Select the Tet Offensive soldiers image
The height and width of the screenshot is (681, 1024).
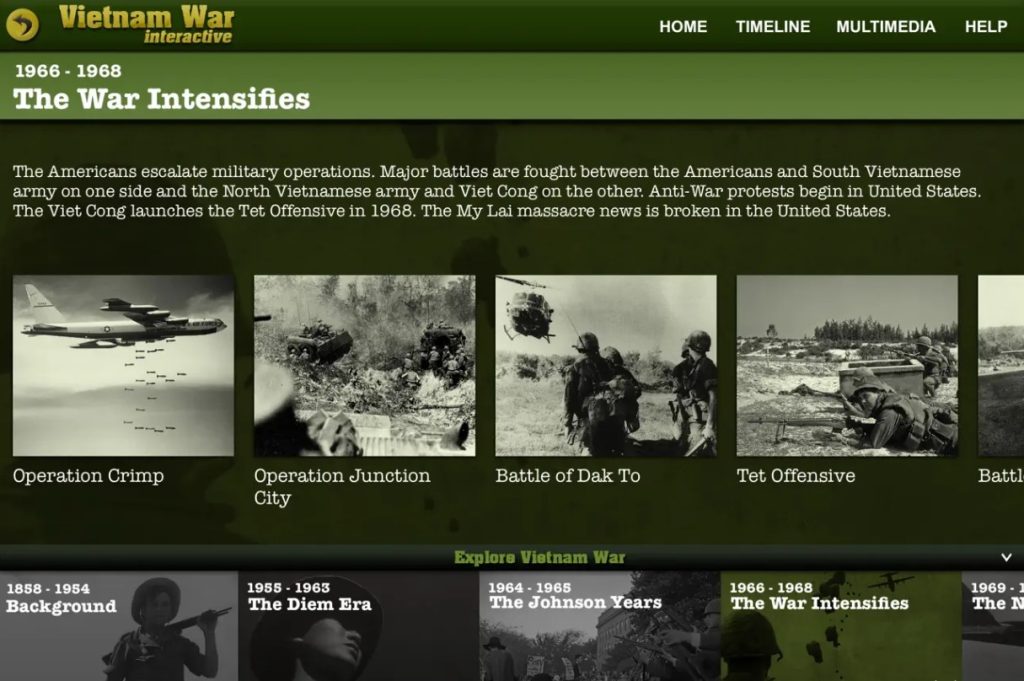pyautogui.click(x=846, y=366)
